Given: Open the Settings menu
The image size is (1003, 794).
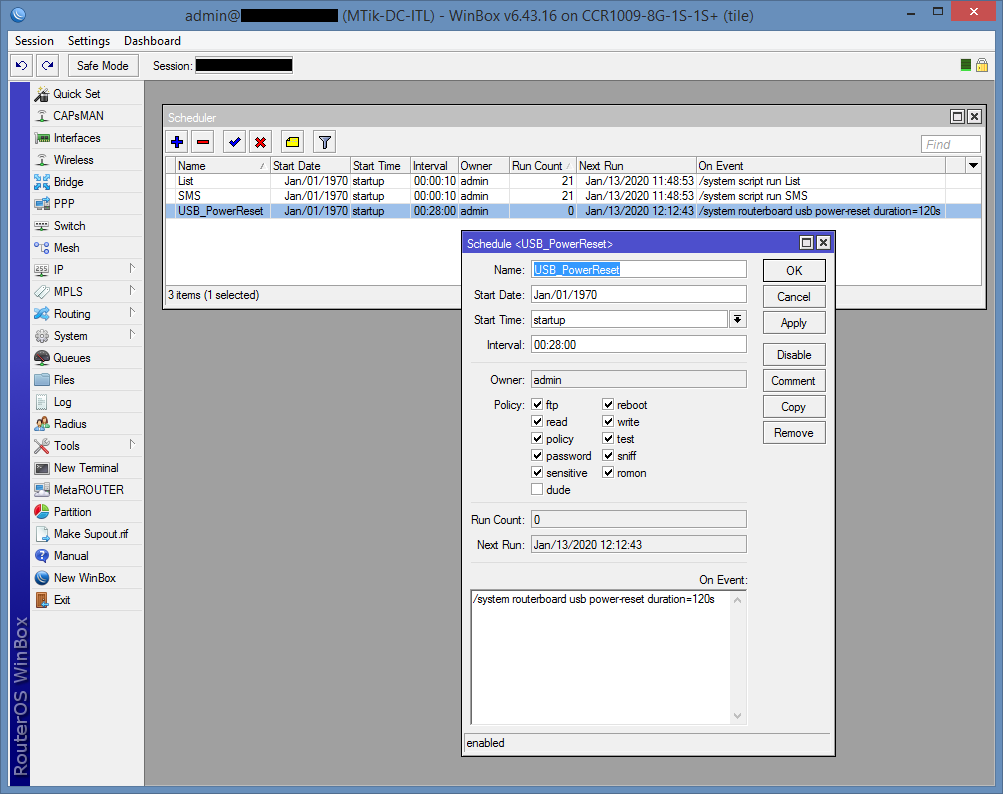Looking at the screenshot, I should point(88,41).
